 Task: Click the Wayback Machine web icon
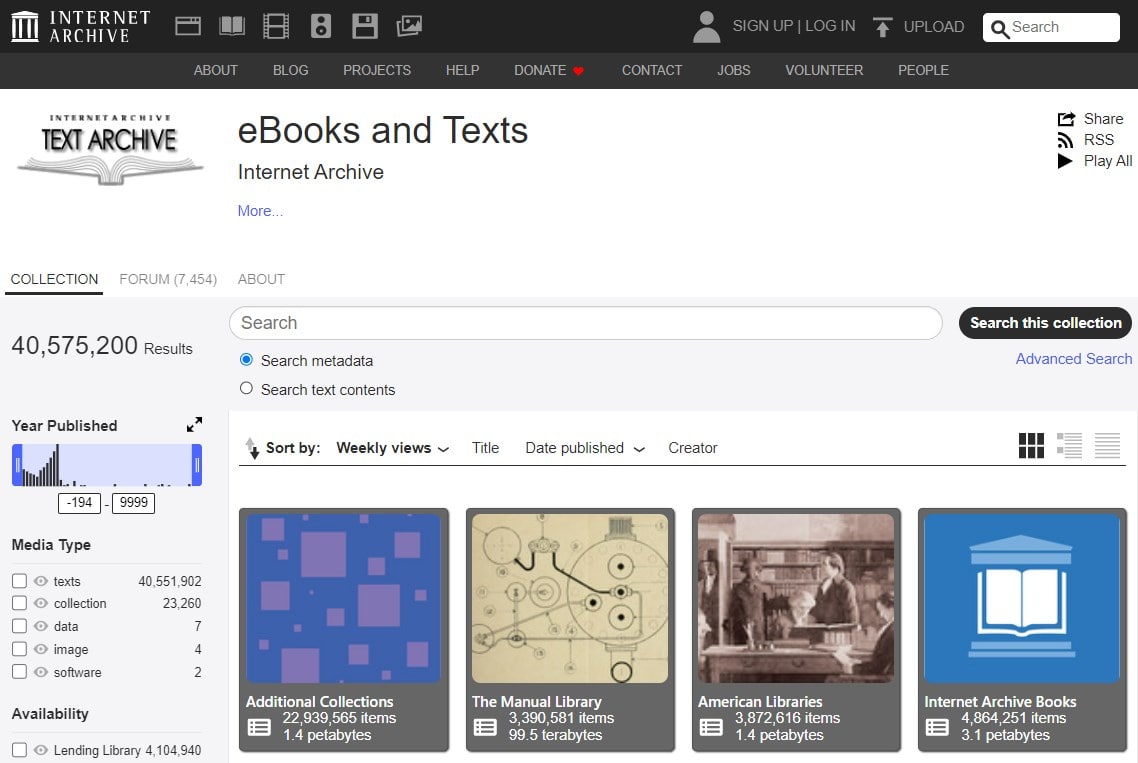pos(188,26)
